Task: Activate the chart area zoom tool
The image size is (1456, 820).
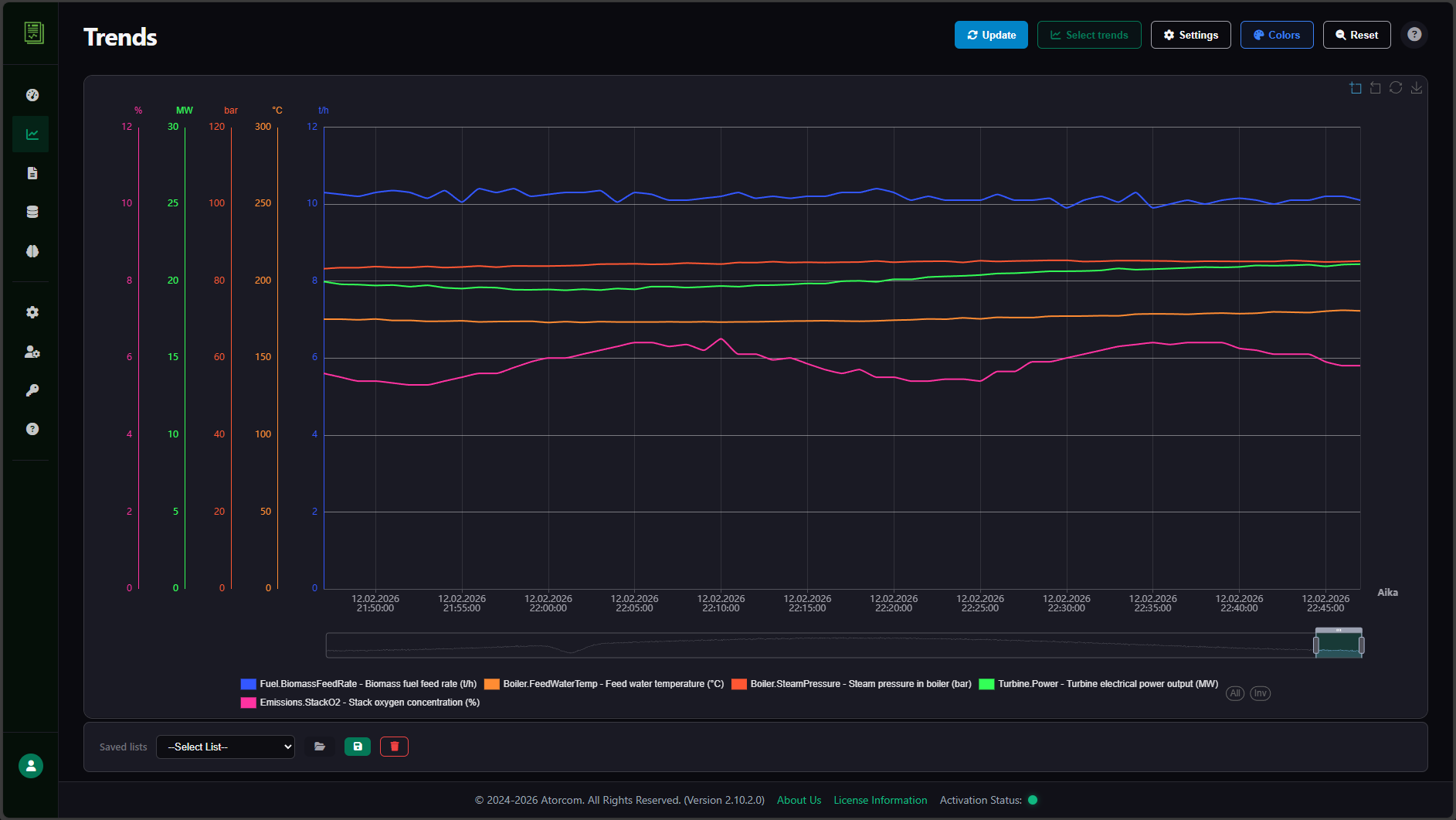Action: click(1355, 88)
